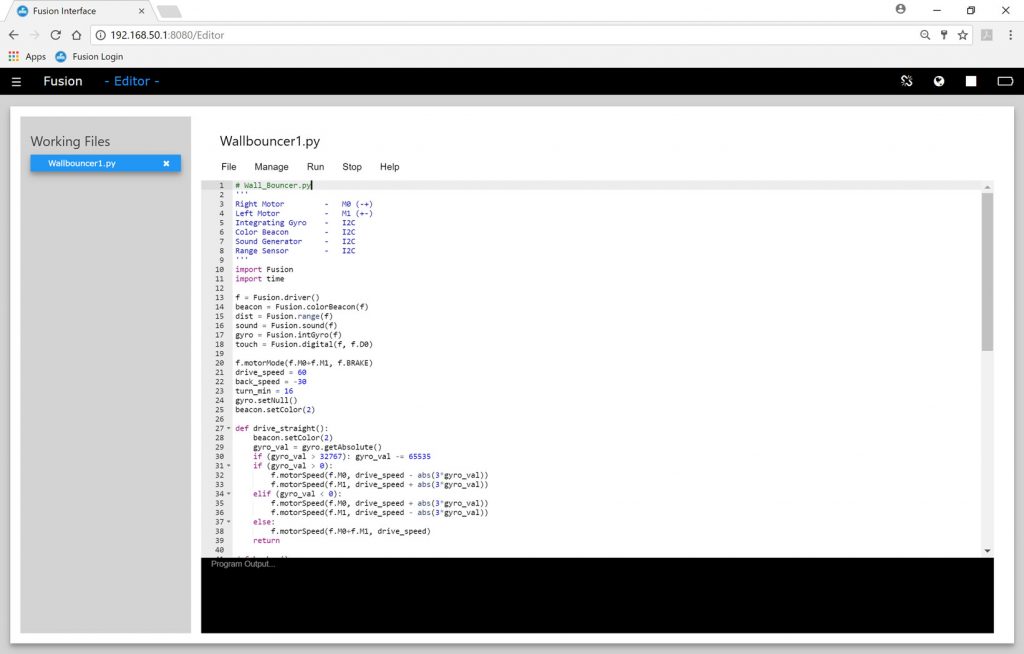The width and height of the screenshot is (1024, 654).
Task: Bookmark the page with the star icon
Action: click(x=962, y=35)
